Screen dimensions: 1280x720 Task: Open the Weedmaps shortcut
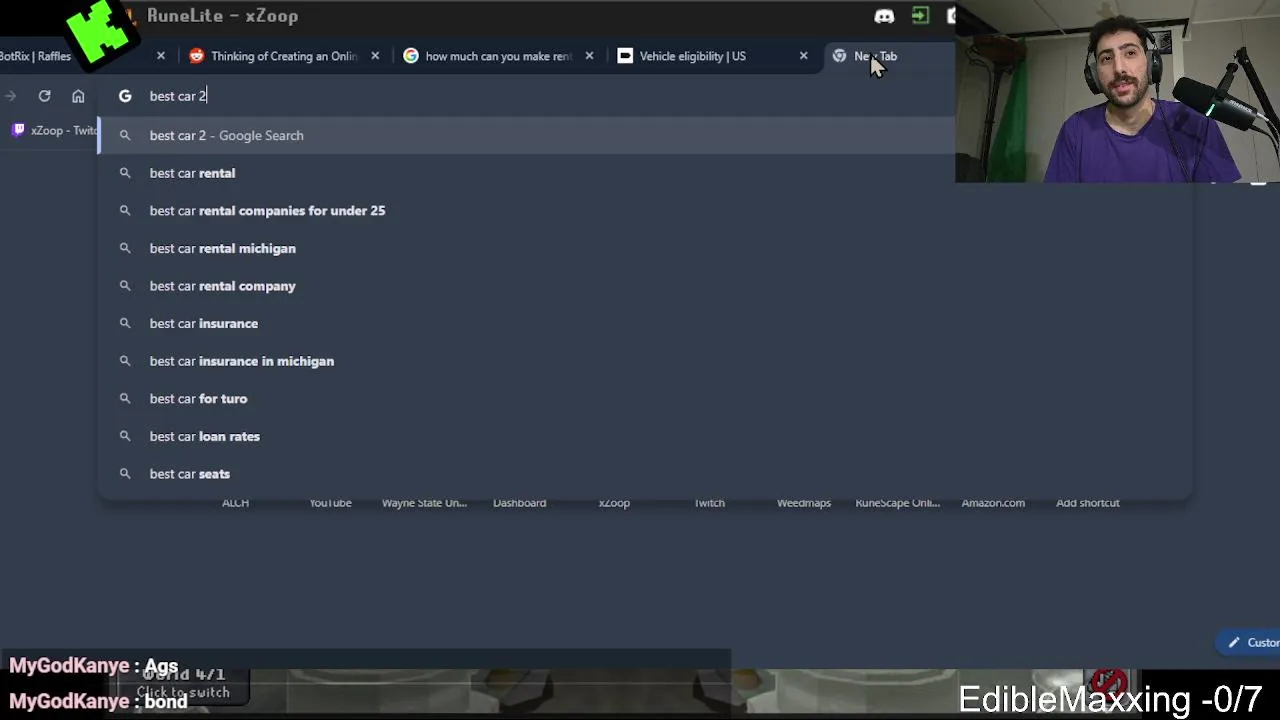pyautogui.click(x=804, y=503)
